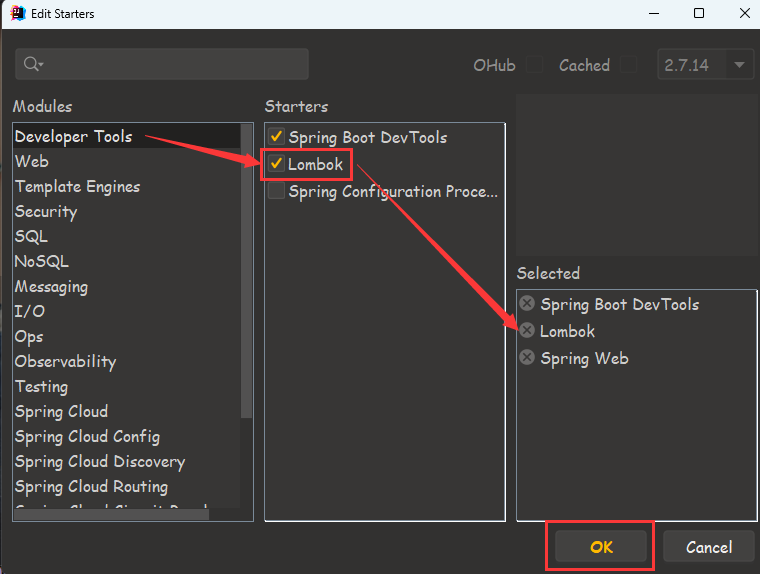Check Spring Configuration Processor starter
760x574 pixels.
276,191
